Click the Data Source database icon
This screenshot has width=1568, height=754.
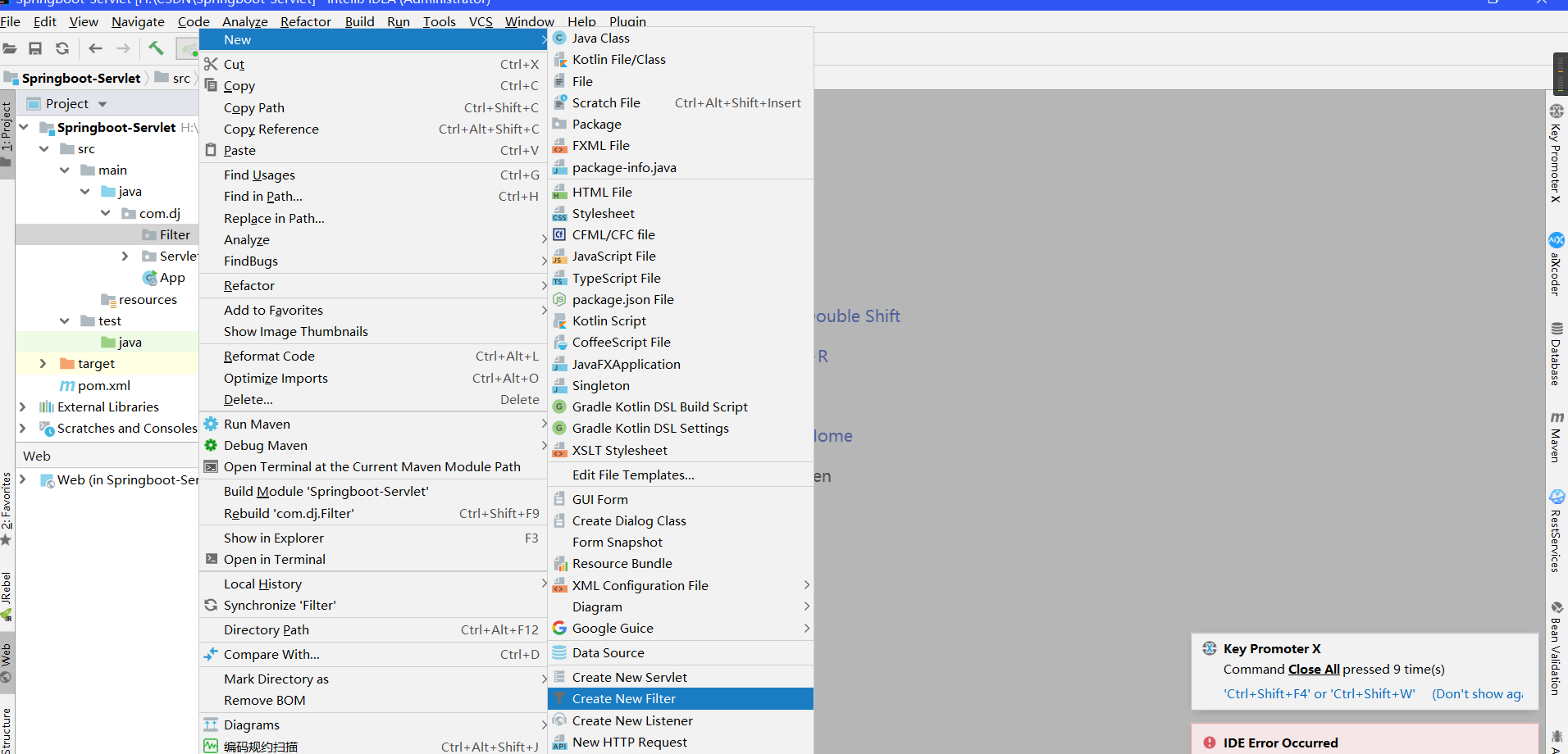pos(559,652)
